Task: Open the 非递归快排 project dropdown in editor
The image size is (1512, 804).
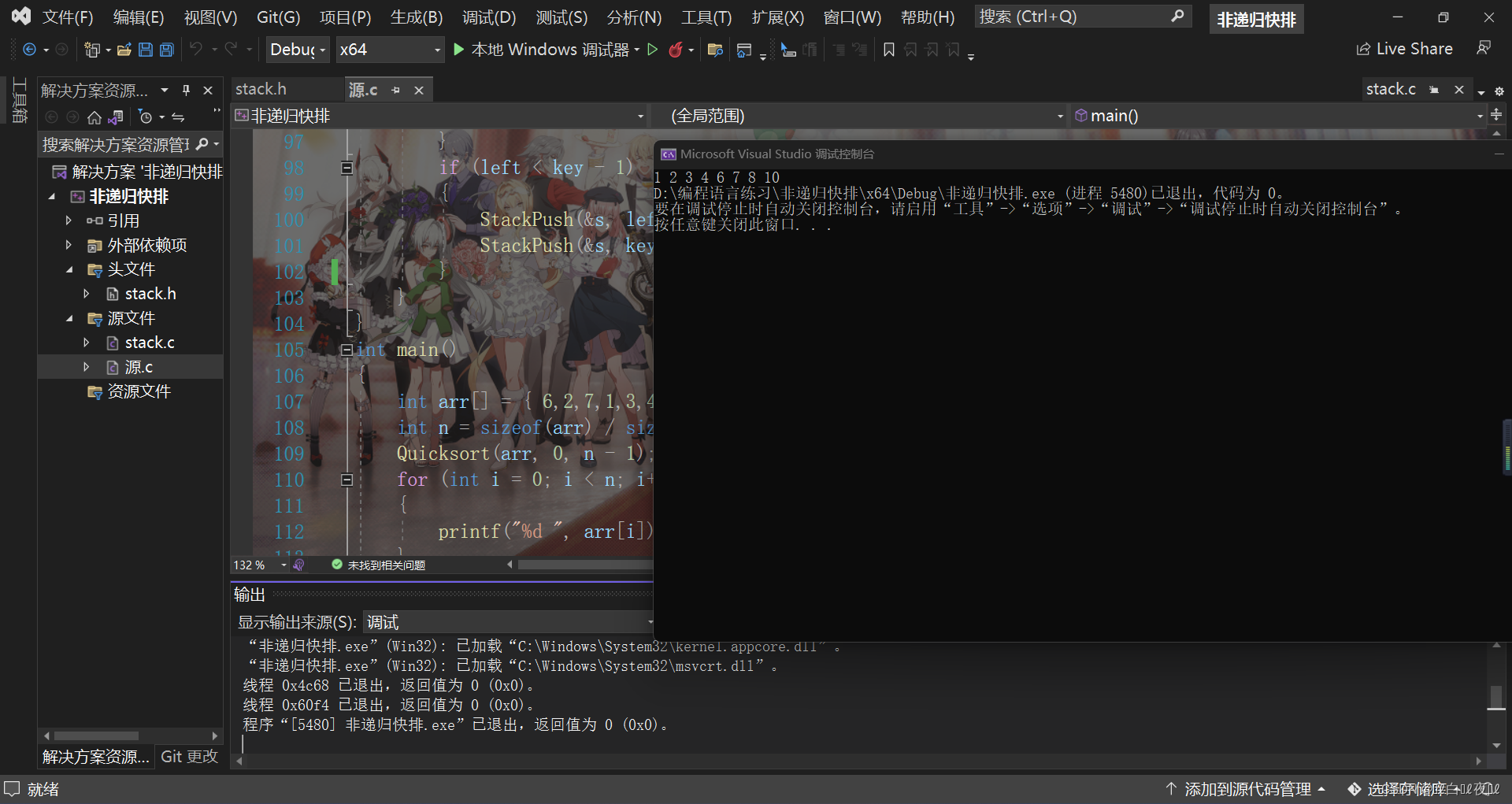Action: tap(440, 116)
